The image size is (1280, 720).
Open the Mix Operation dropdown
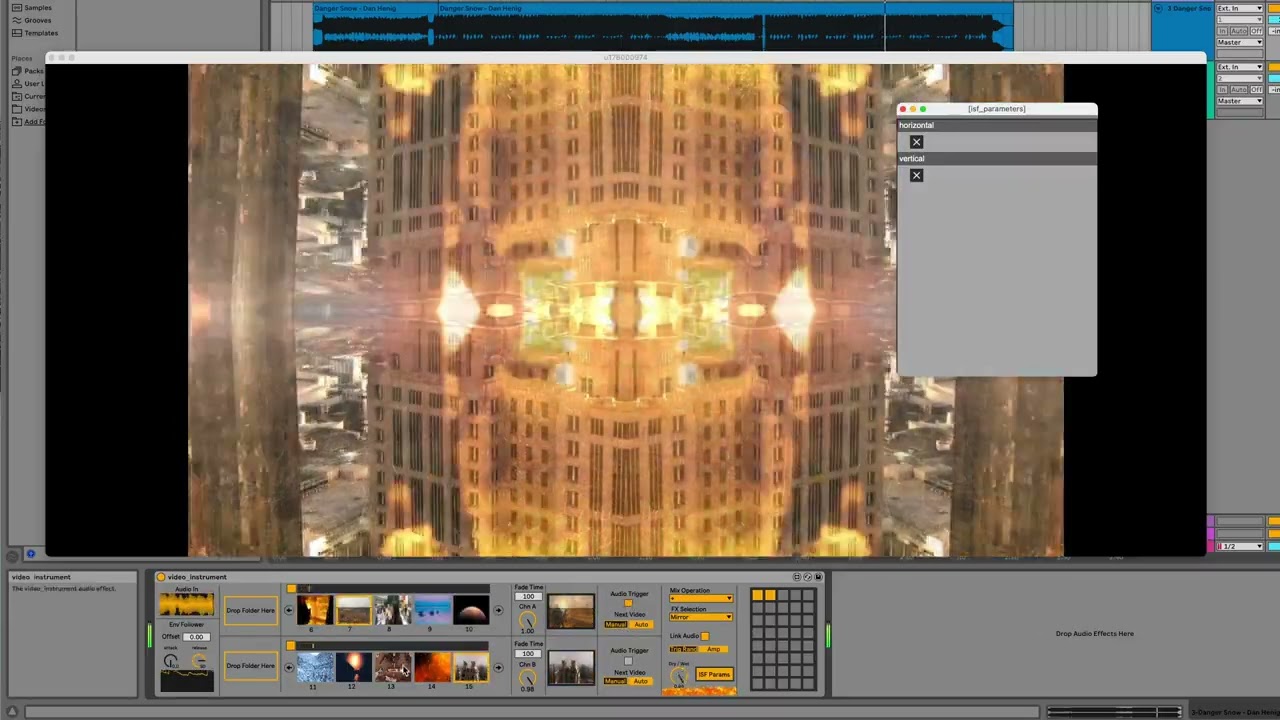pos(701,599)
